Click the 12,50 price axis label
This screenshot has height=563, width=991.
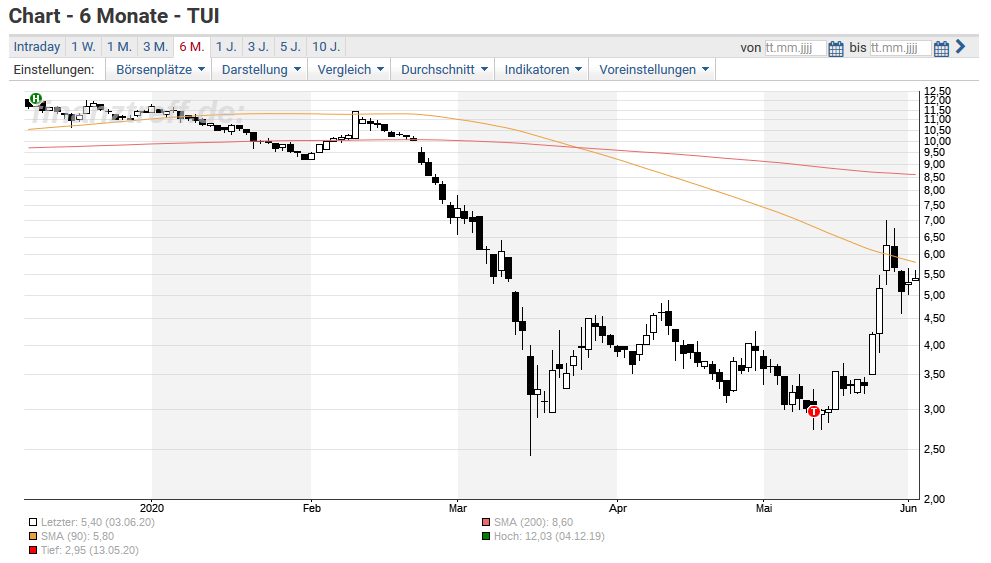pos(937,92)
